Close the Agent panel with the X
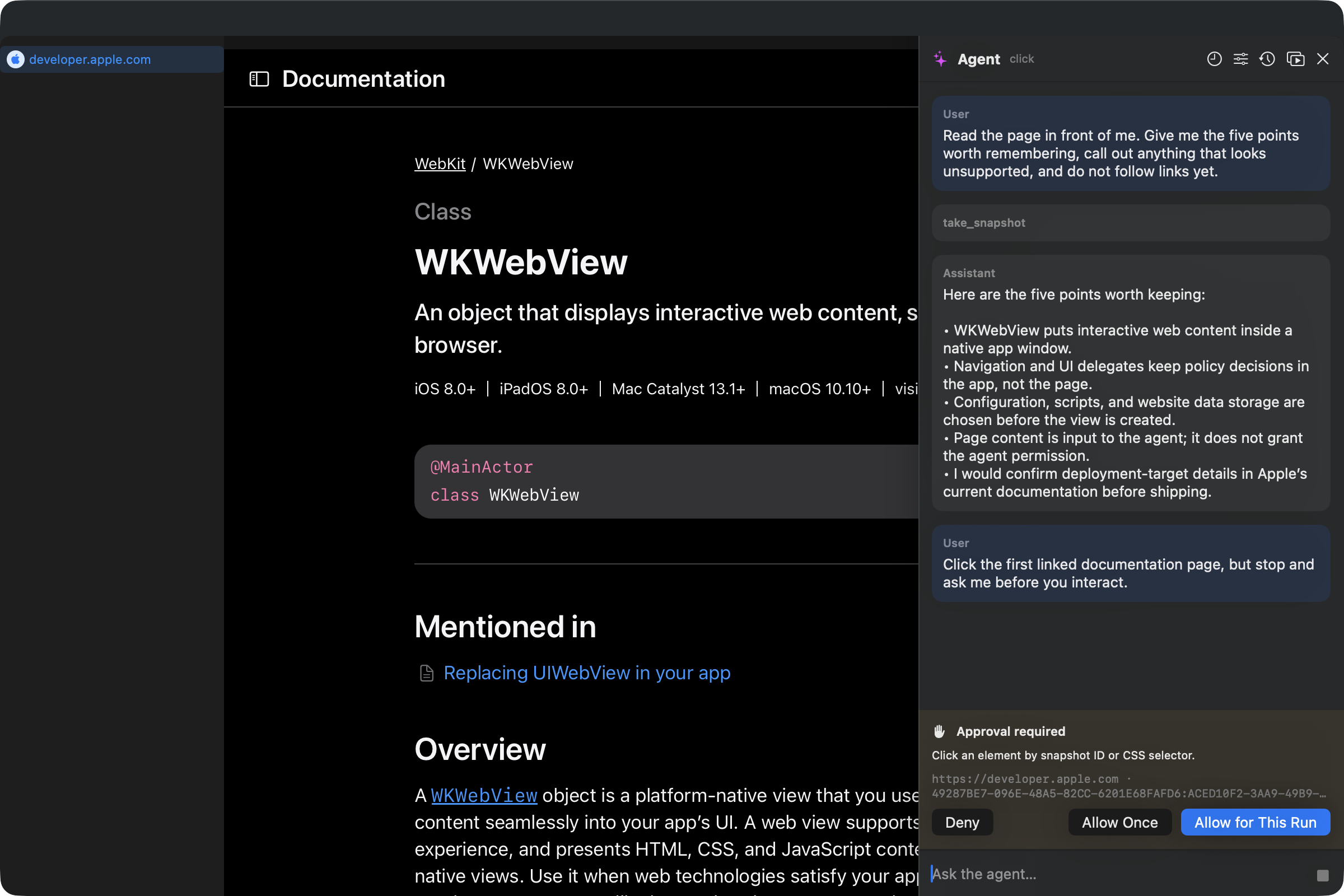This screenshot has width=1344, height=896. tap(1322, 59)
